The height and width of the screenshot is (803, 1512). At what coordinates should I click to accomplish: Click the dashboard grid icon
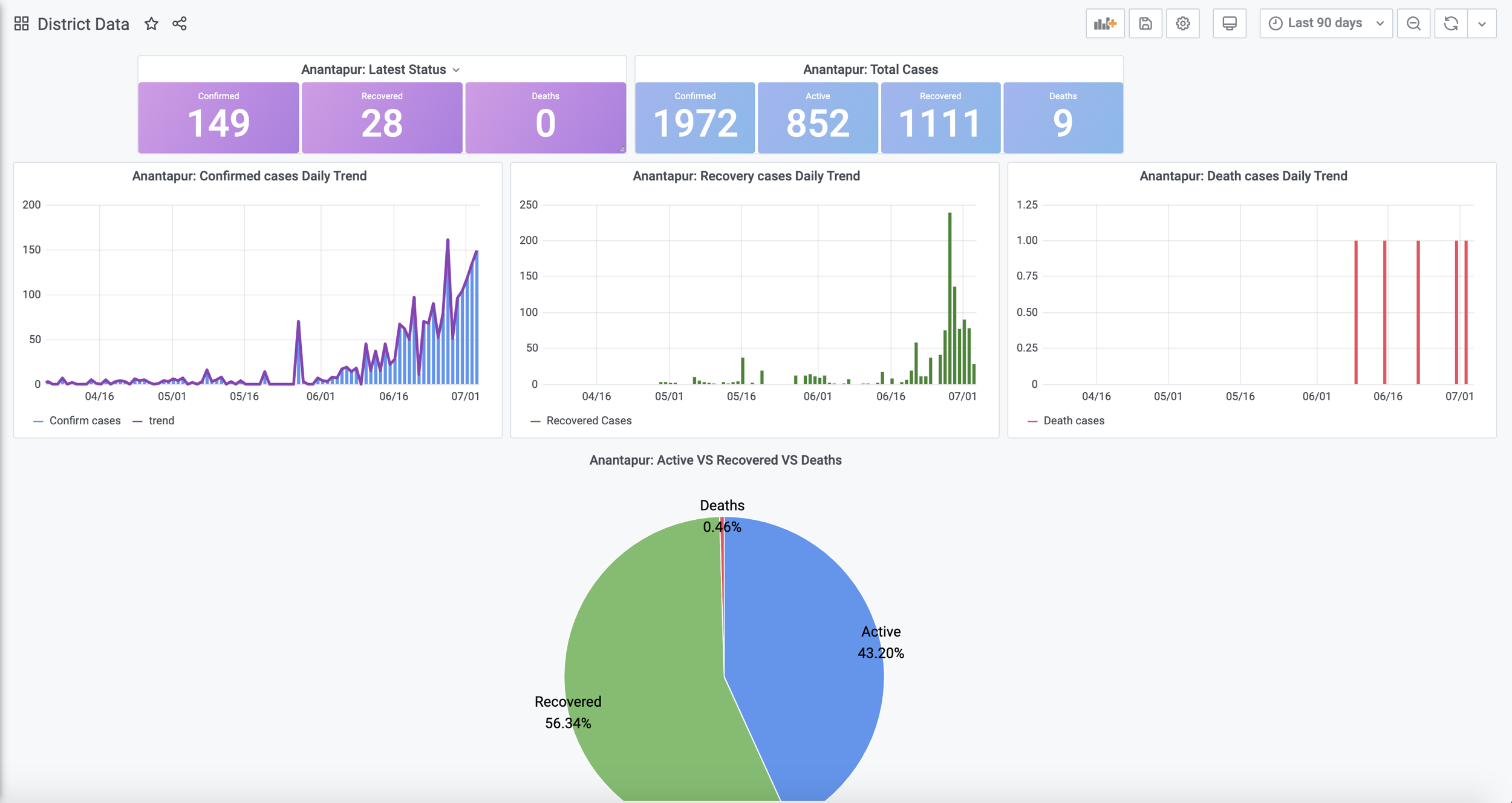21,24
